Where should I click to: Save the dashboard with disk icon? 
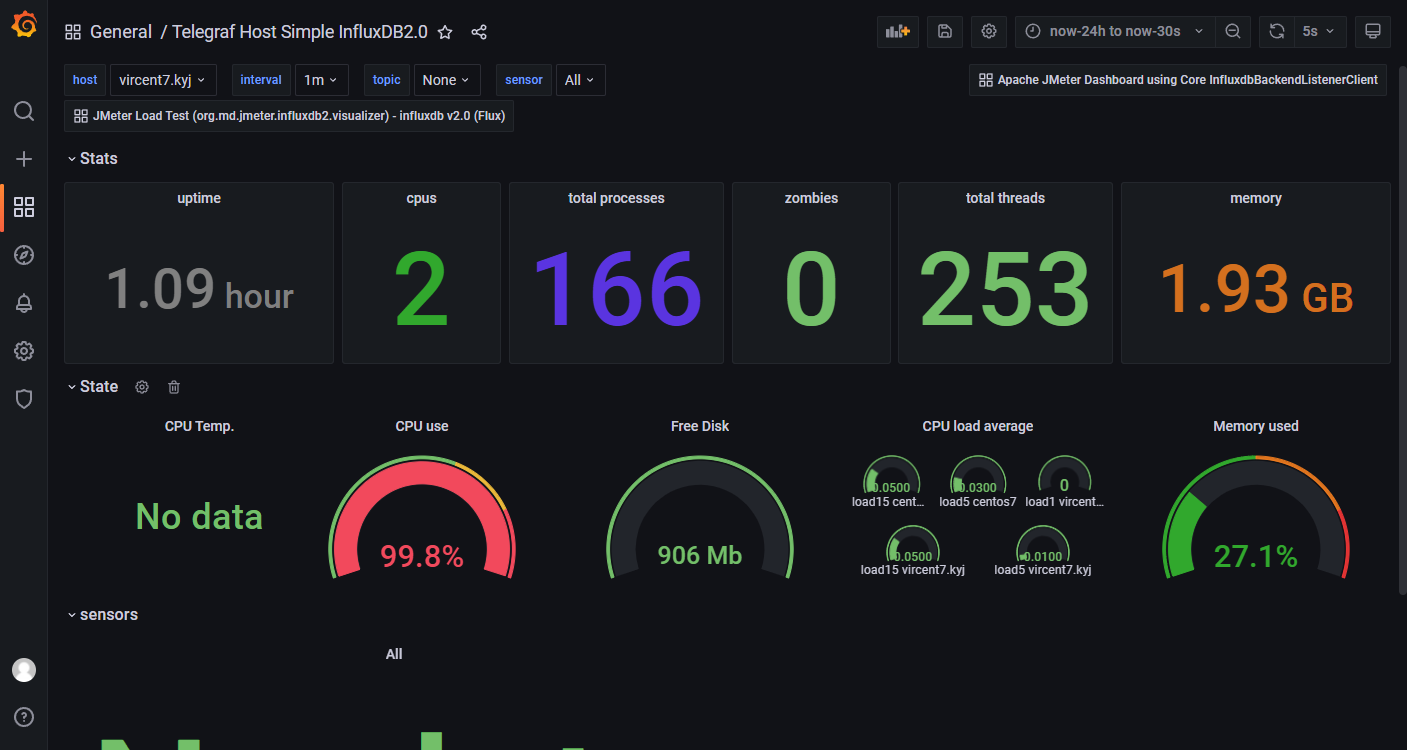(x=945, y=31)
